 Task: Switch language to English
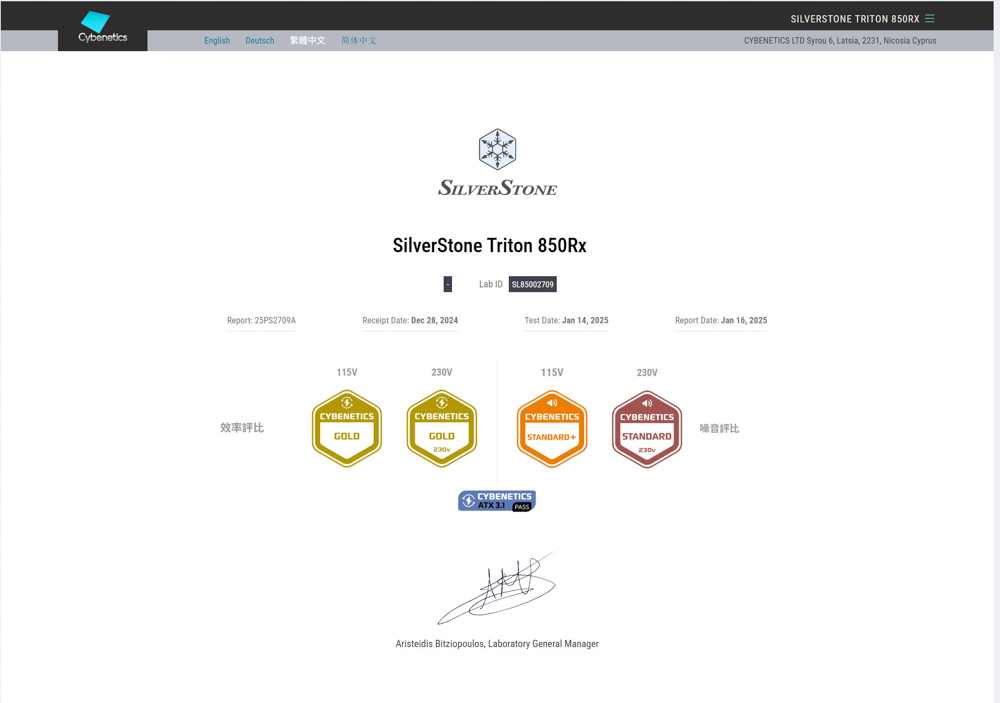(x=217, y=40)
